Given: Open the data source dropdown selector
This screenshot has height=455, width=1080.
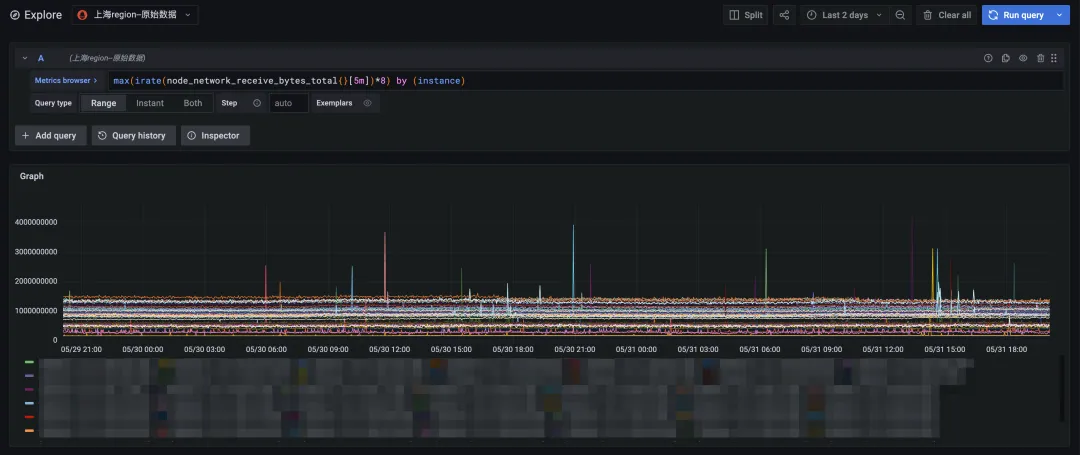Looking at the screenshot, I should pos(135,15).
